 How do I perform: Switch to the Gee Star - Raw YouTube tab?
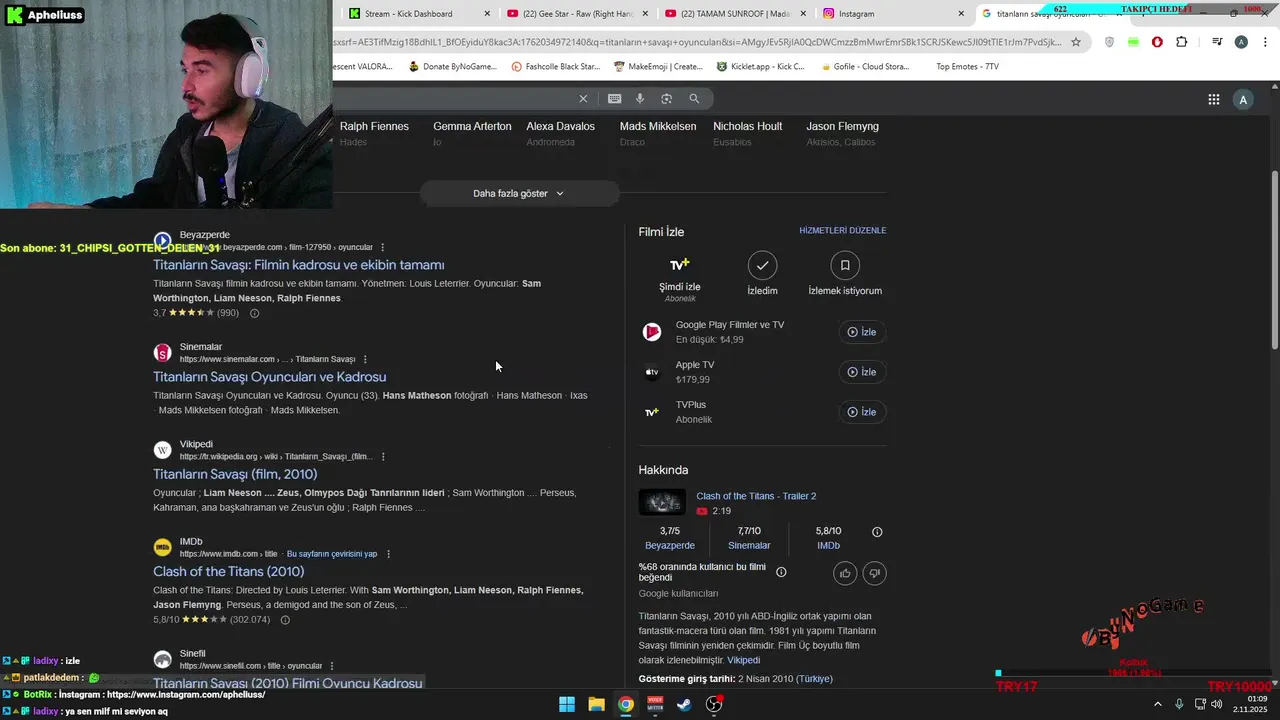tap(573, 14)
